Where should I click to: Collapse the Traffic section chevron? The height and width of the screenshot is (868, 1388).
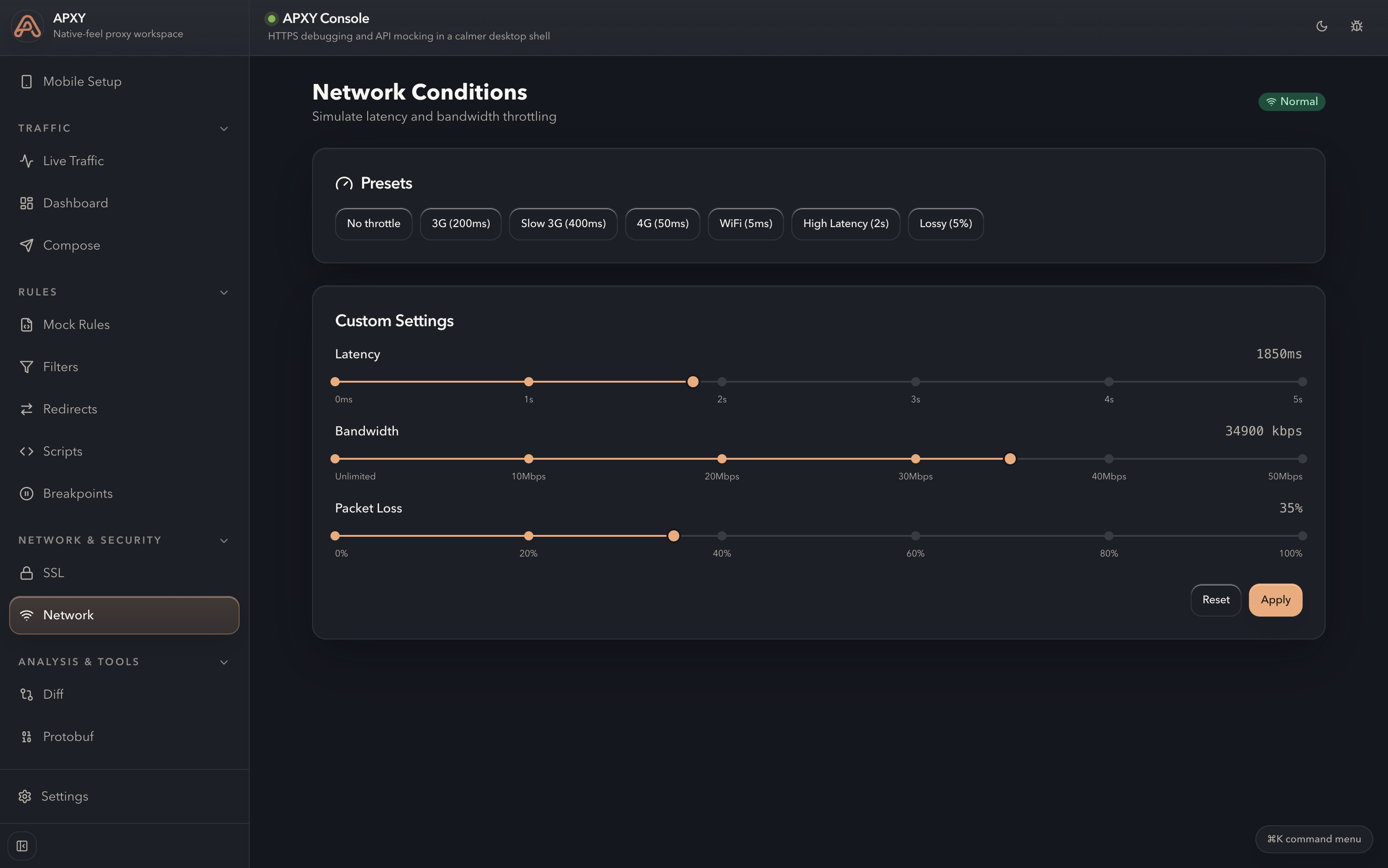pyautogui.click(x=224, y=128)
